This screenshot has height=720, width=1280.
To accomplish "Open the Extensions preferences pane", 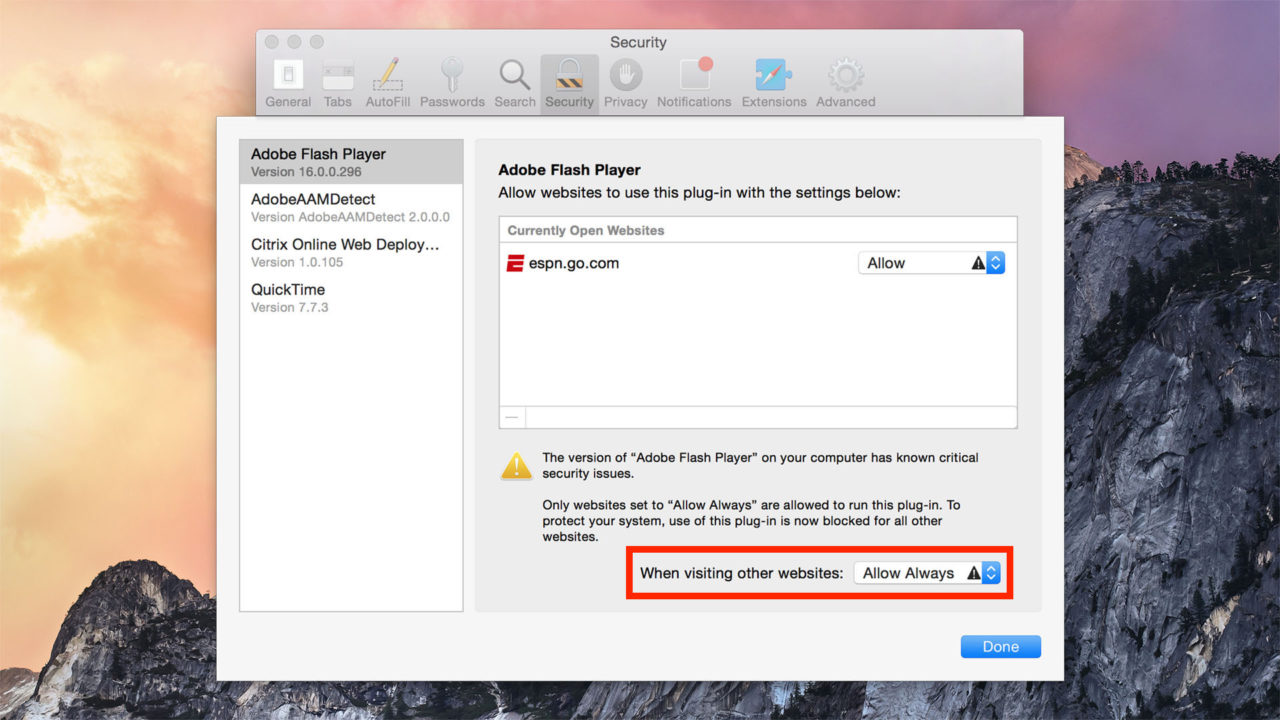I will [774, 84].
